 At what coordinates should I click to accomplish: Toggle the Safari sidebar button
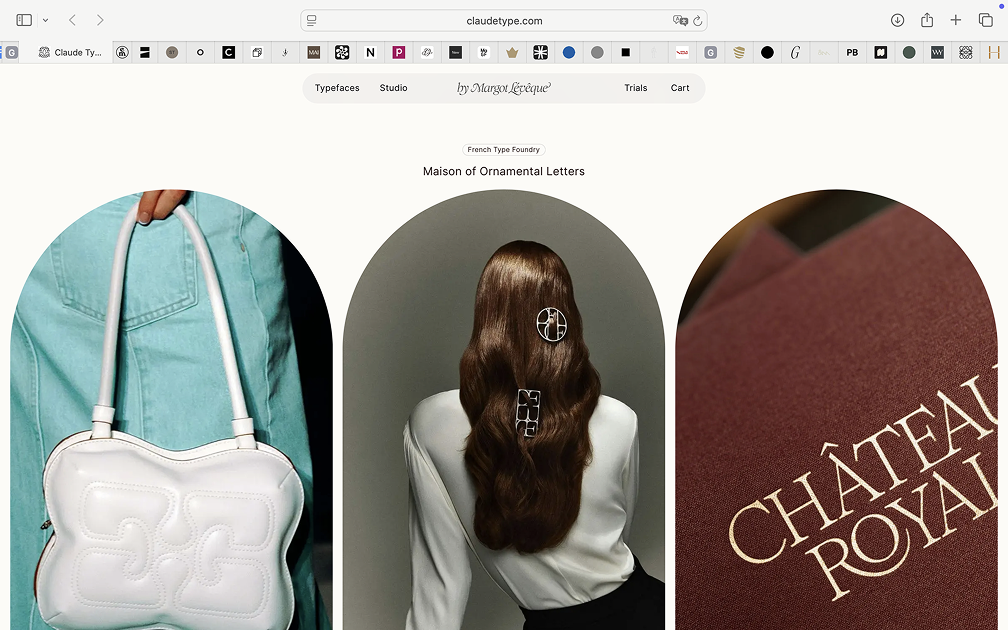coord(24,20)
